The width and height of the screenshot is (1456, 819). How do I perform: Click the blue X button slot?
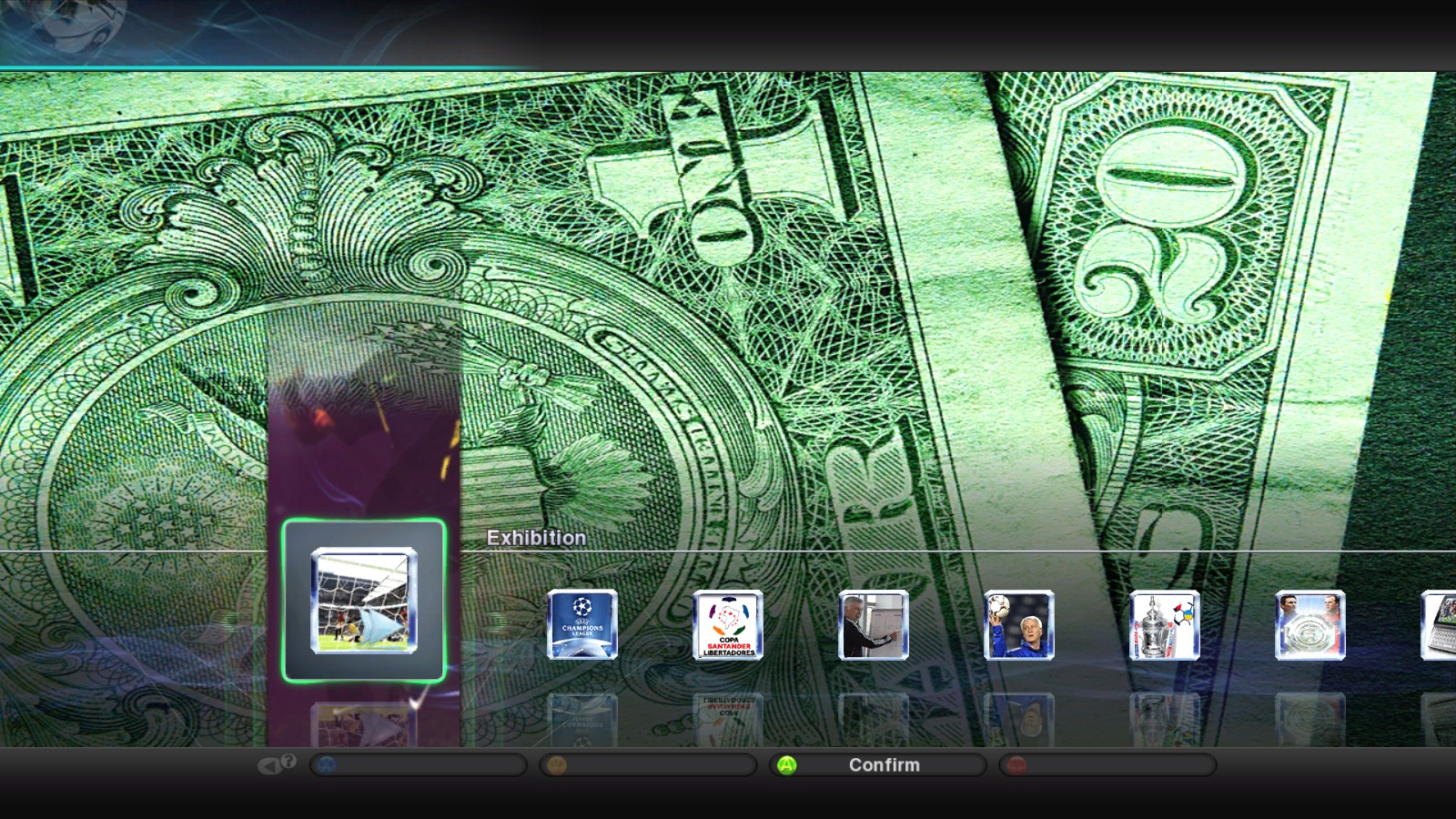(x=419, y=765)
